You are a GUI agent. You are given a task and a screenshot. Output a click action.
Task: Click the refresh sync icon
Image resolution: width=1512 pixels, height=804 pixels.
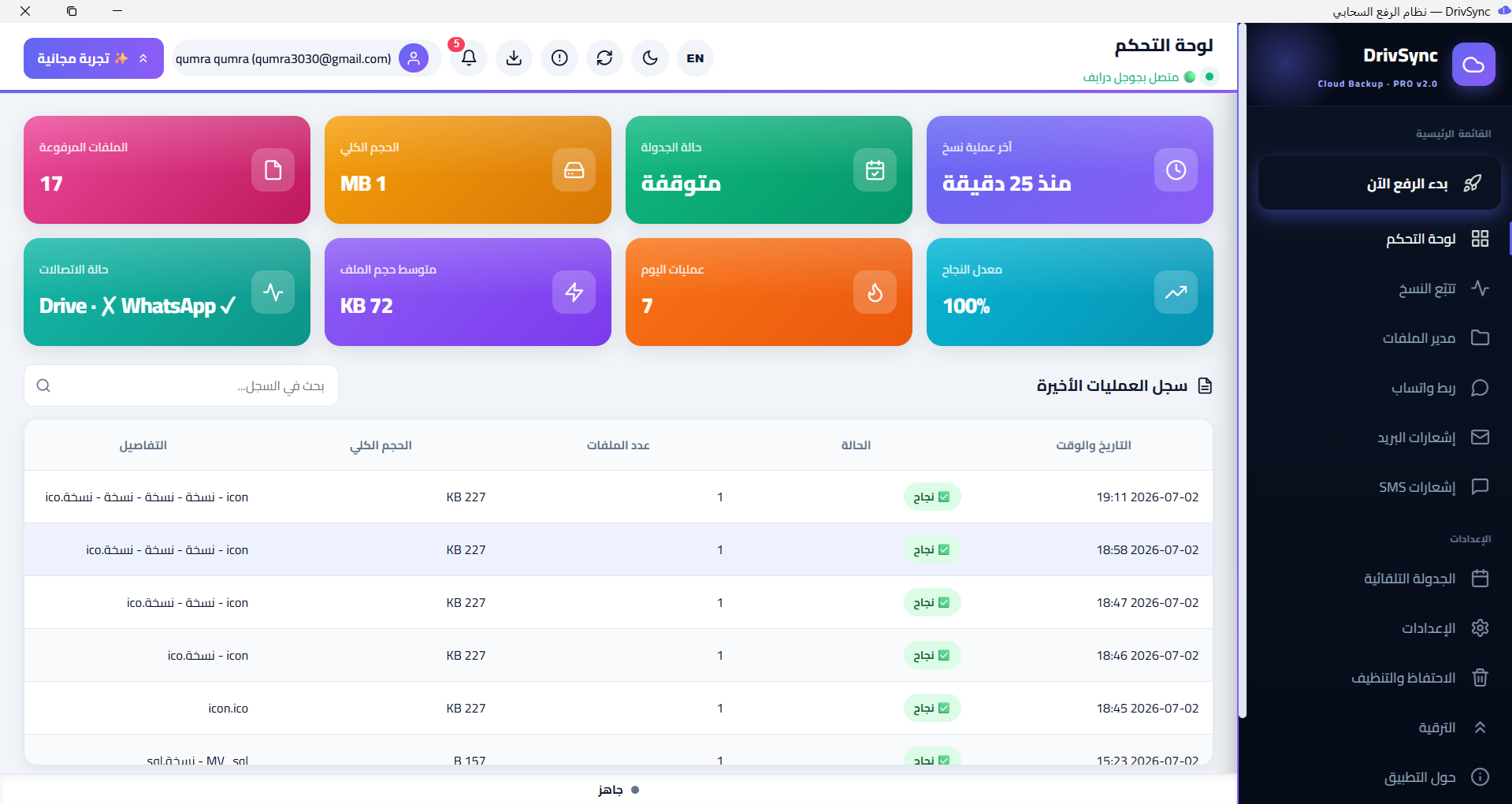tap(604, 58)
